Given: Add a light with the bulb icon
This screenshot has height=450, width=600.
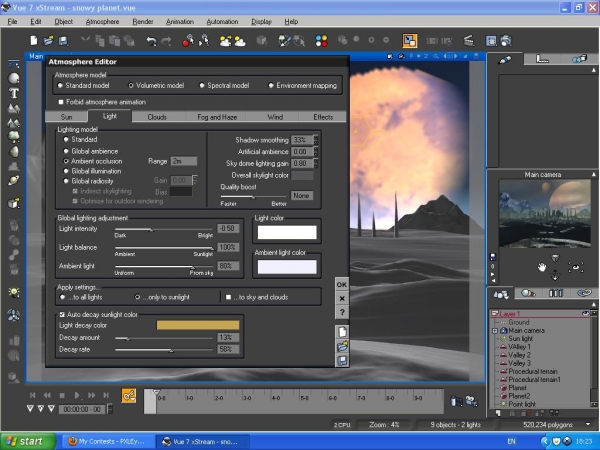Looking at the screenshot, I should click(14, 293).
